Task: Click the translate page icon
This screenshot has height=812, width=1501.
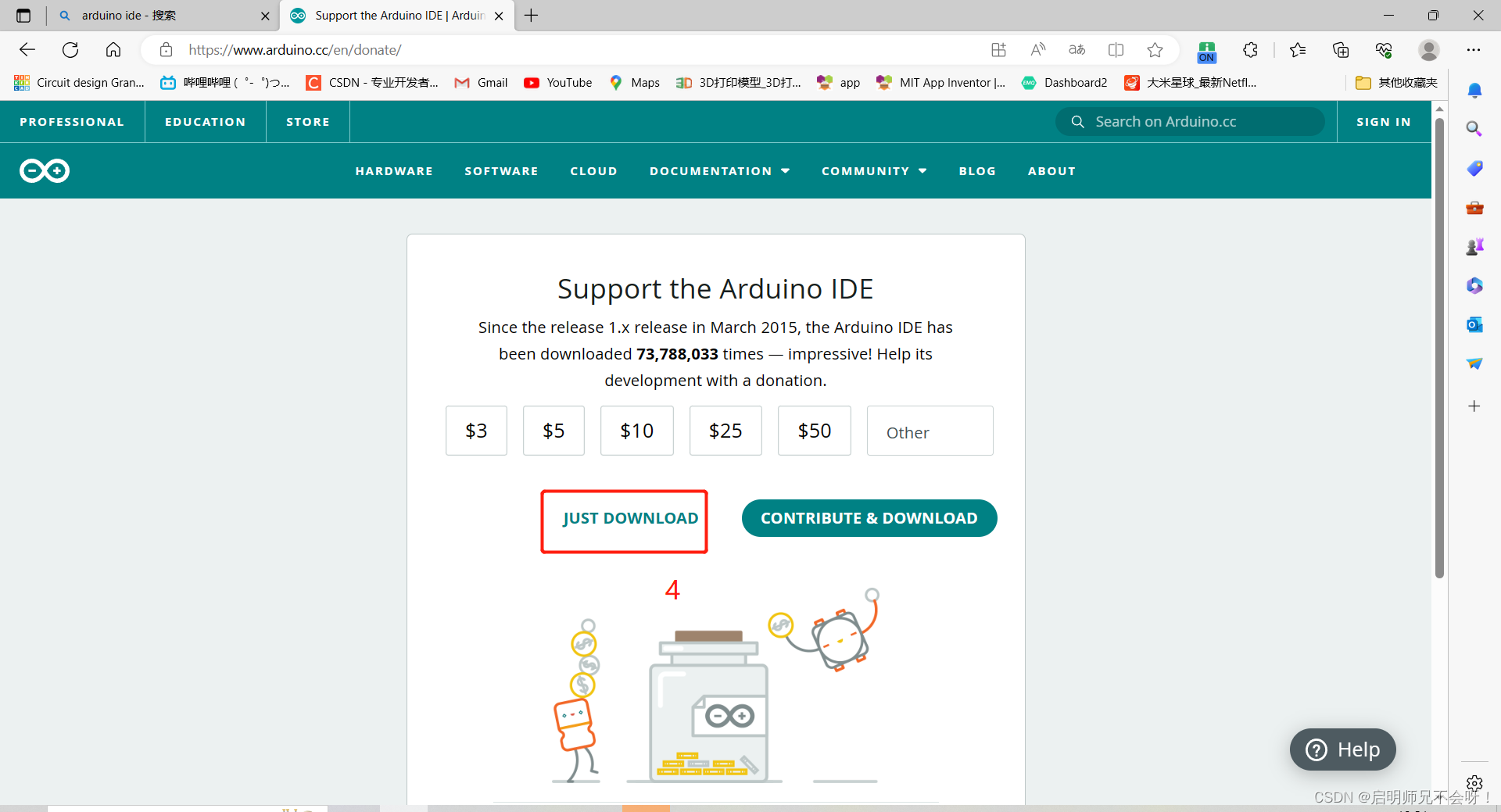Action: (x=1077, y=50)
